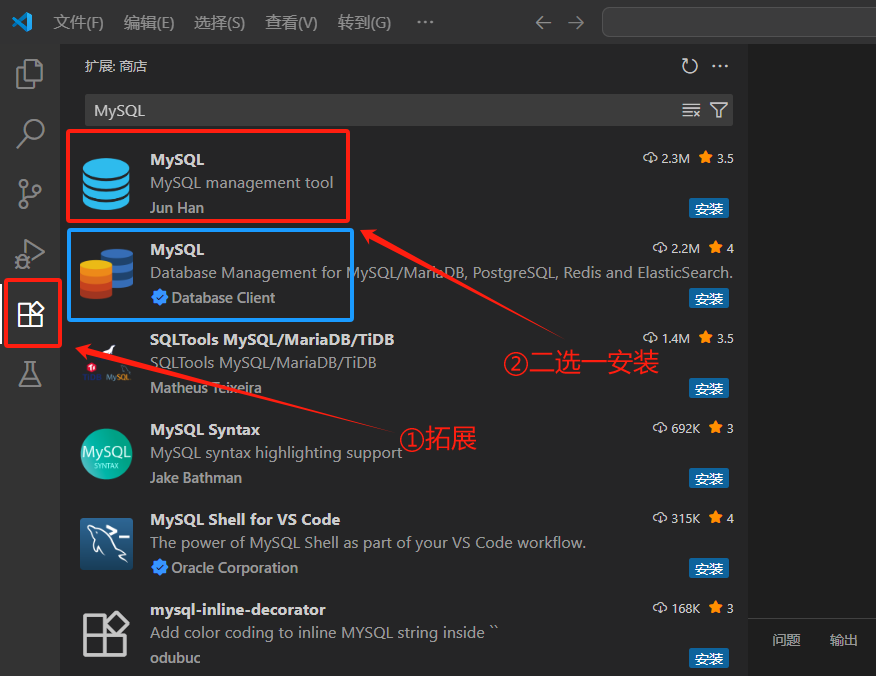The width and height of the screenshot is (876, 676).
Task: Switch to the 问题 panel tab
Action: pyautogui.click(x=786, y=640)
